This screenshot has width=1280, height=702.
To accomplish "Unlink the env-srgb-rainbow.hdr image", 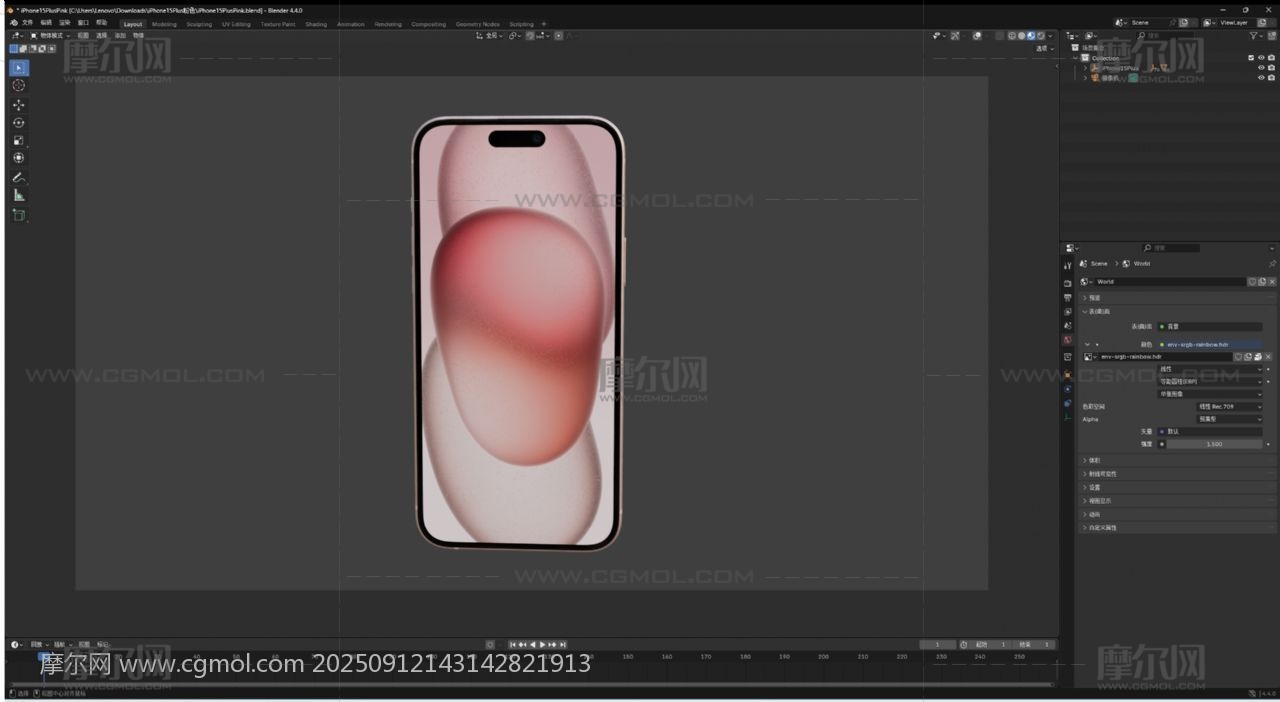I will coord(1268,357).
